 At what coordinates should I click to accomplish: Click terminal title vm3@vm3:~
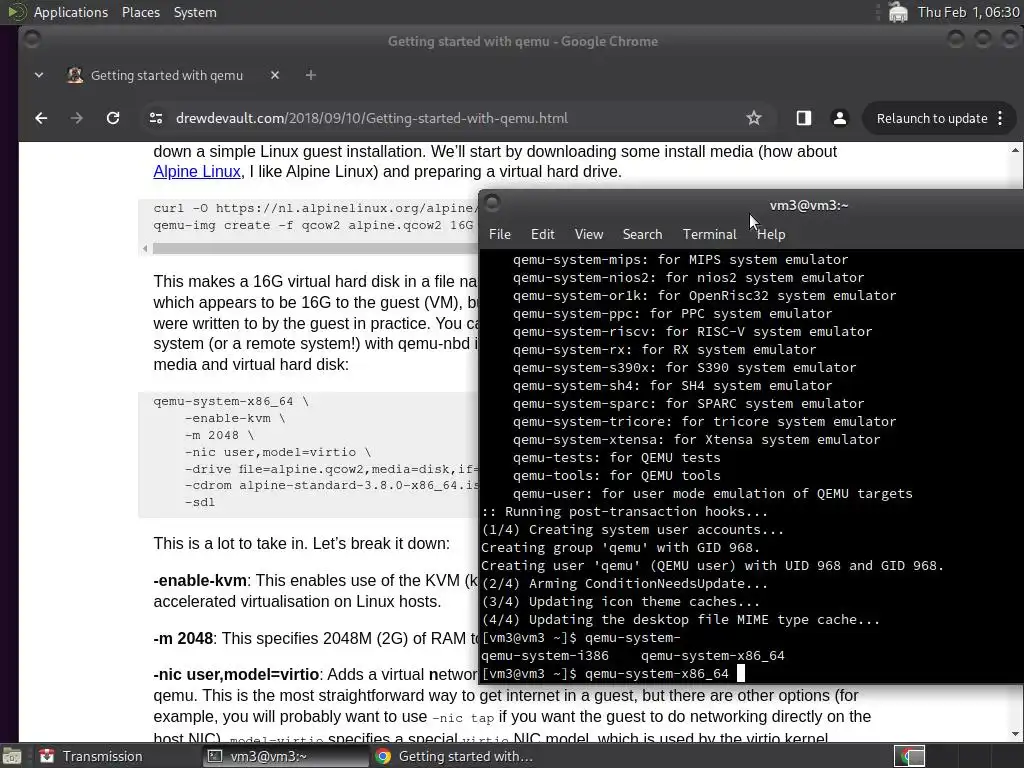click(x=808, y=205)
